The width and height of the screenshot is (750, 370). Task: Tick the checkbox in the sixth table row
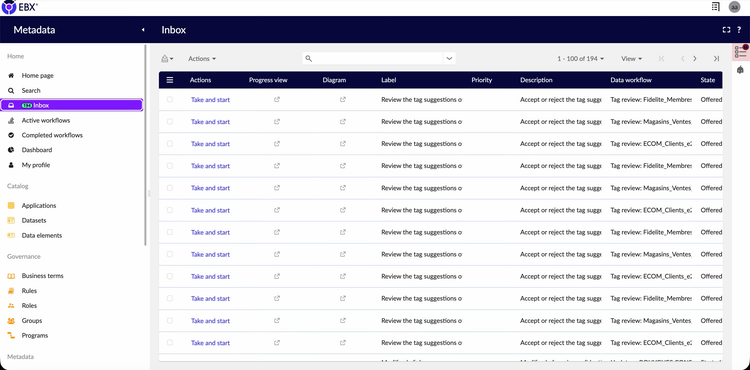point(170,210)
